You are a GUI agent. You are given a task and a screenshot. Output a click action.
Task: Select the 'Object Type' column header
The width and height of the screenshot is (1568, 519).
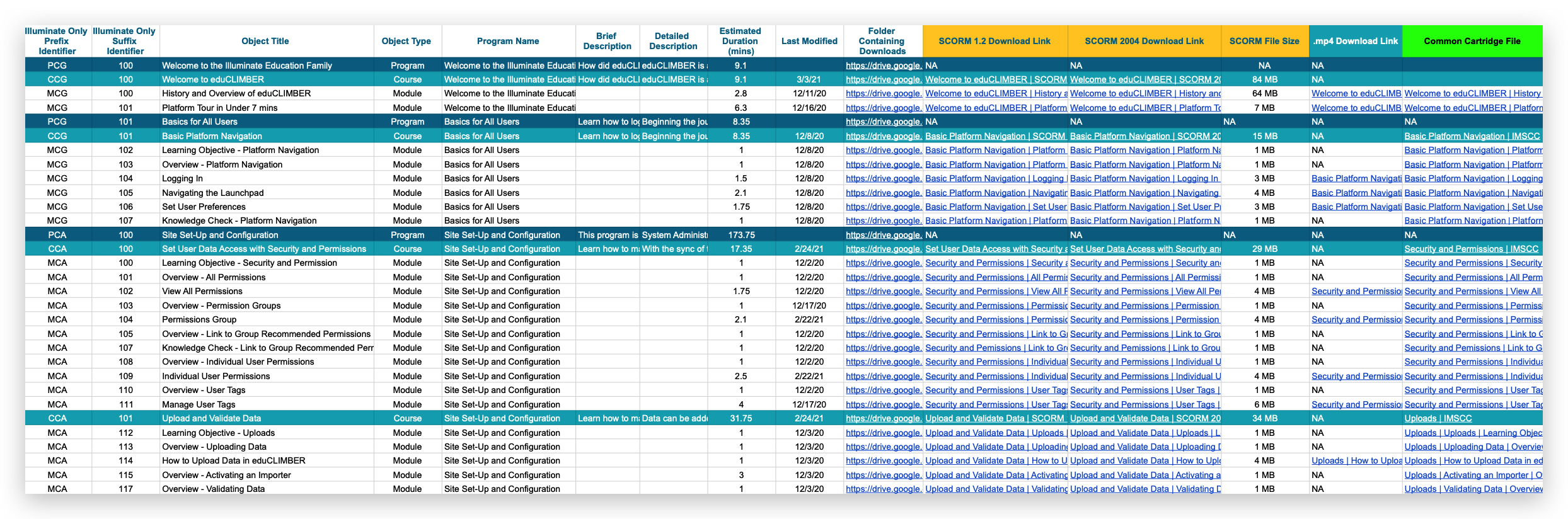coord(406,41)
